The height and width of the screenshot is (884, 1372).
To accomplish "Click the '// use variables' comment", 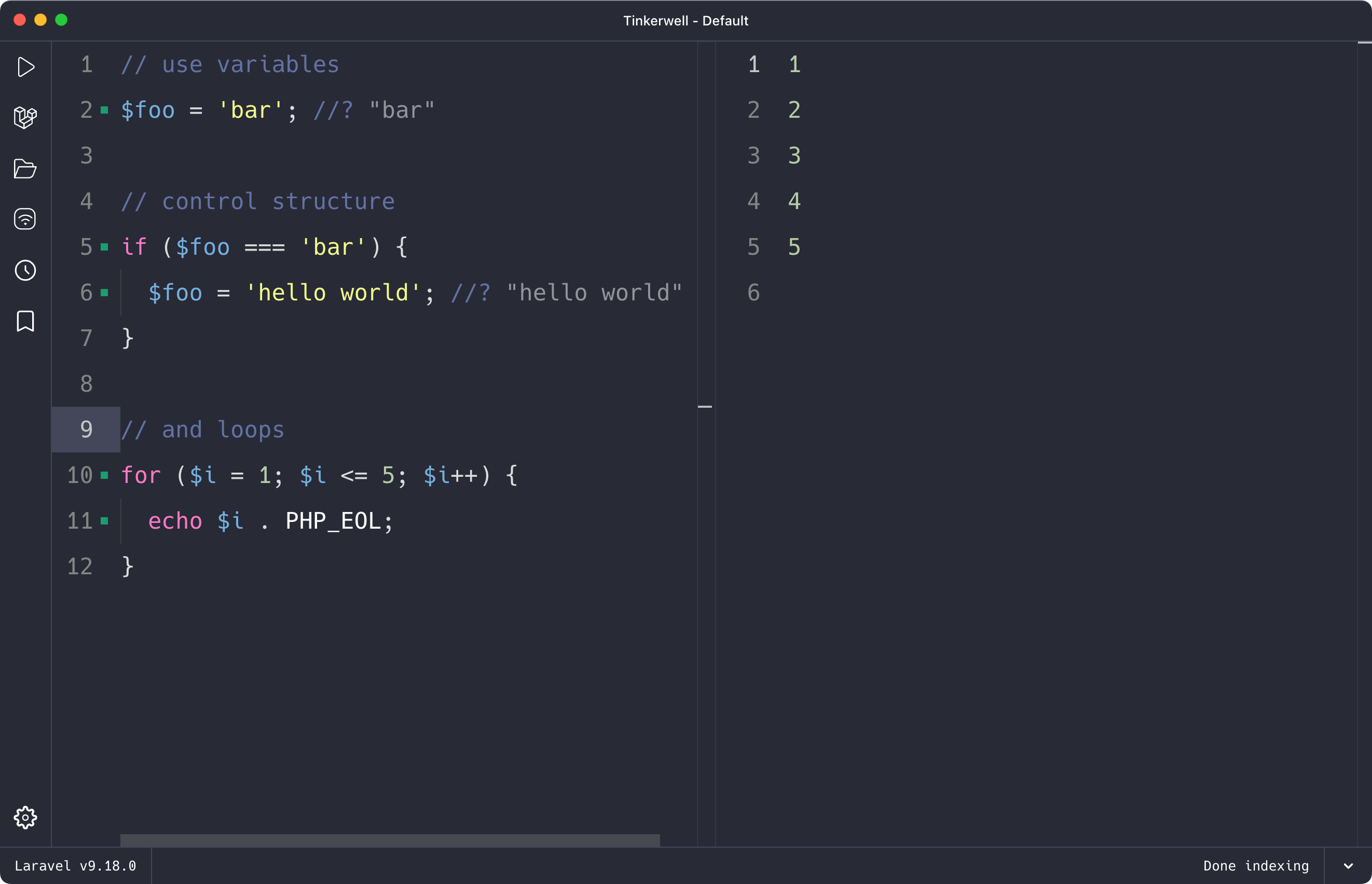I will (x=230, y=64).
